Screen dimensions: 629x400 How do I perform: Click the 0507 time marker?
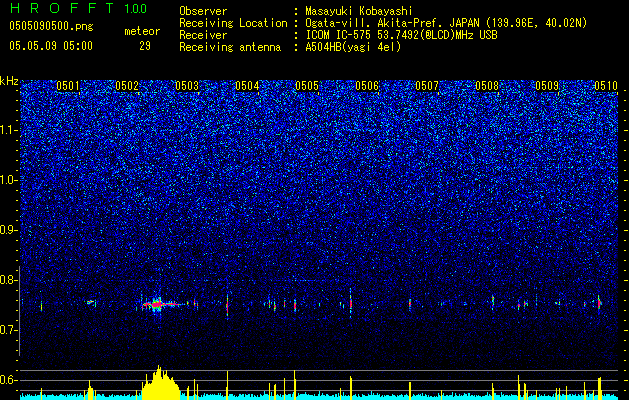click(427, 85)
